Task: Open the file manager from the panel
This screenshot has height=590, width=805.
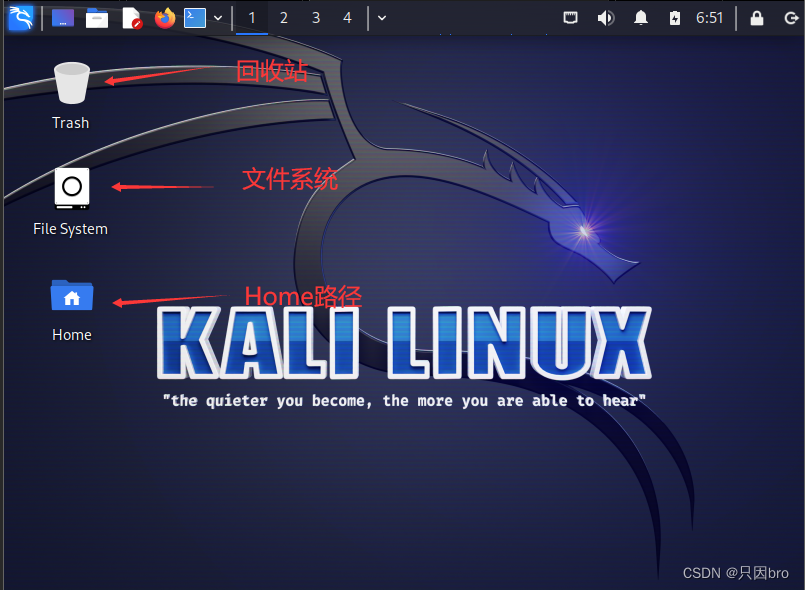Action: pyautogui.click(x=97, y=18)
